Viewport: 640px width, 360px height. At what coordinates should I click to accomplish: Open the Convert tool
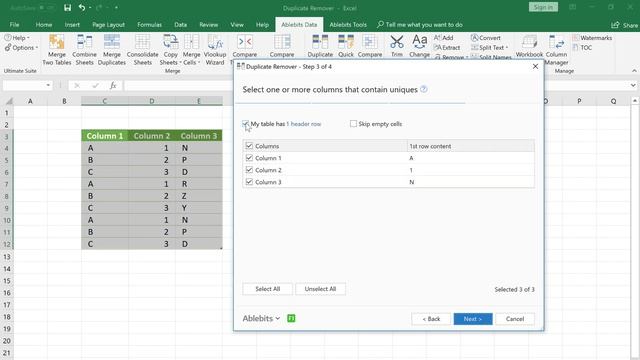pyautogui.click(x=486, y=38)
